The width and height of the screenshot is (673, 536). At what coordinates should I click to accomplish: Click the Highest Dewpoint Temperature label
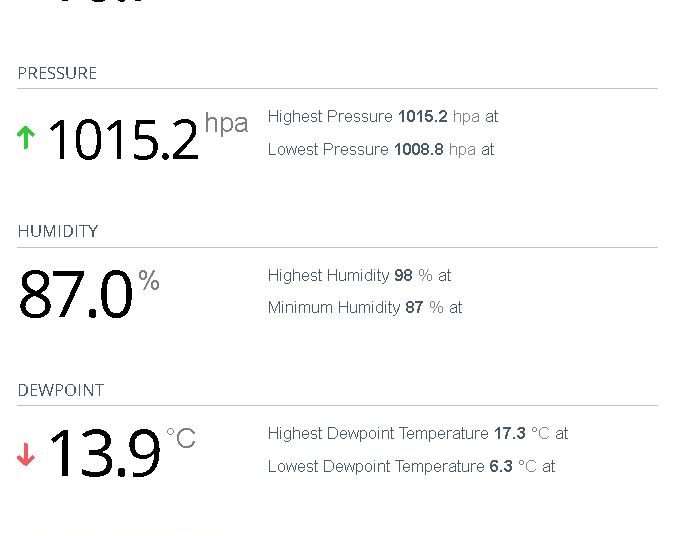378,433
